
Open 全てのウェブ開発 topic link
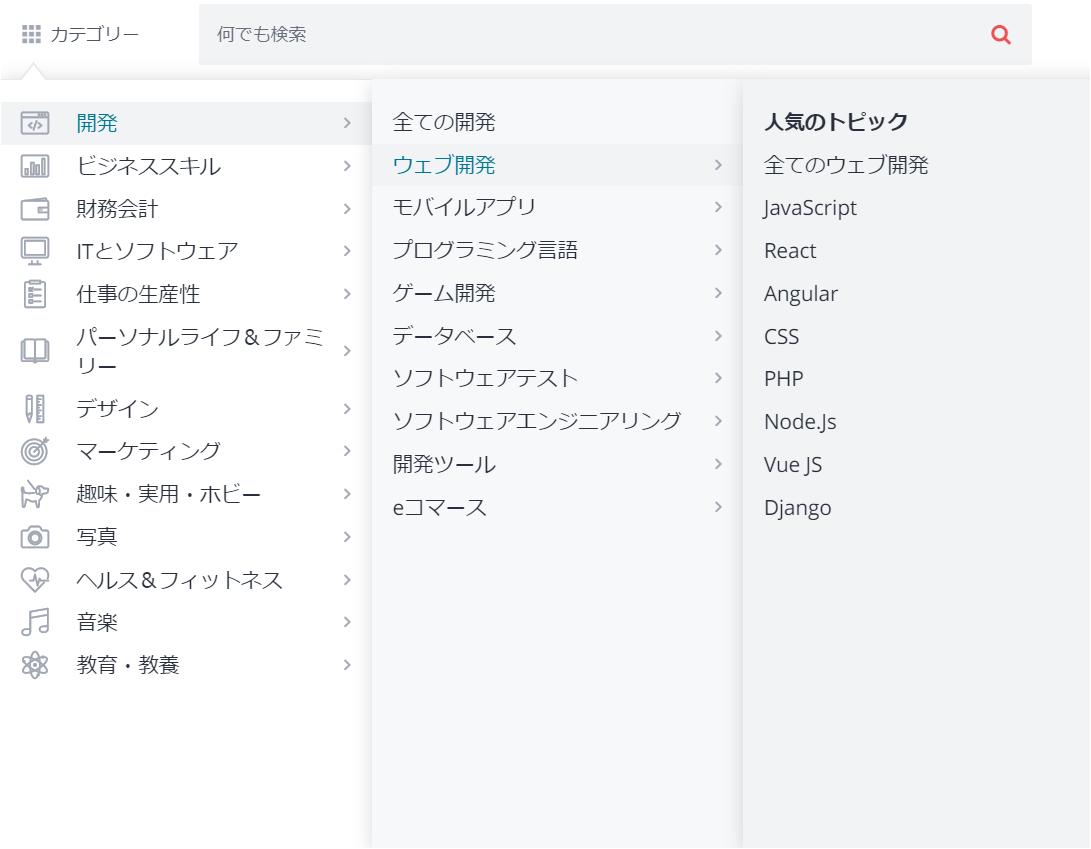[846, 165]
